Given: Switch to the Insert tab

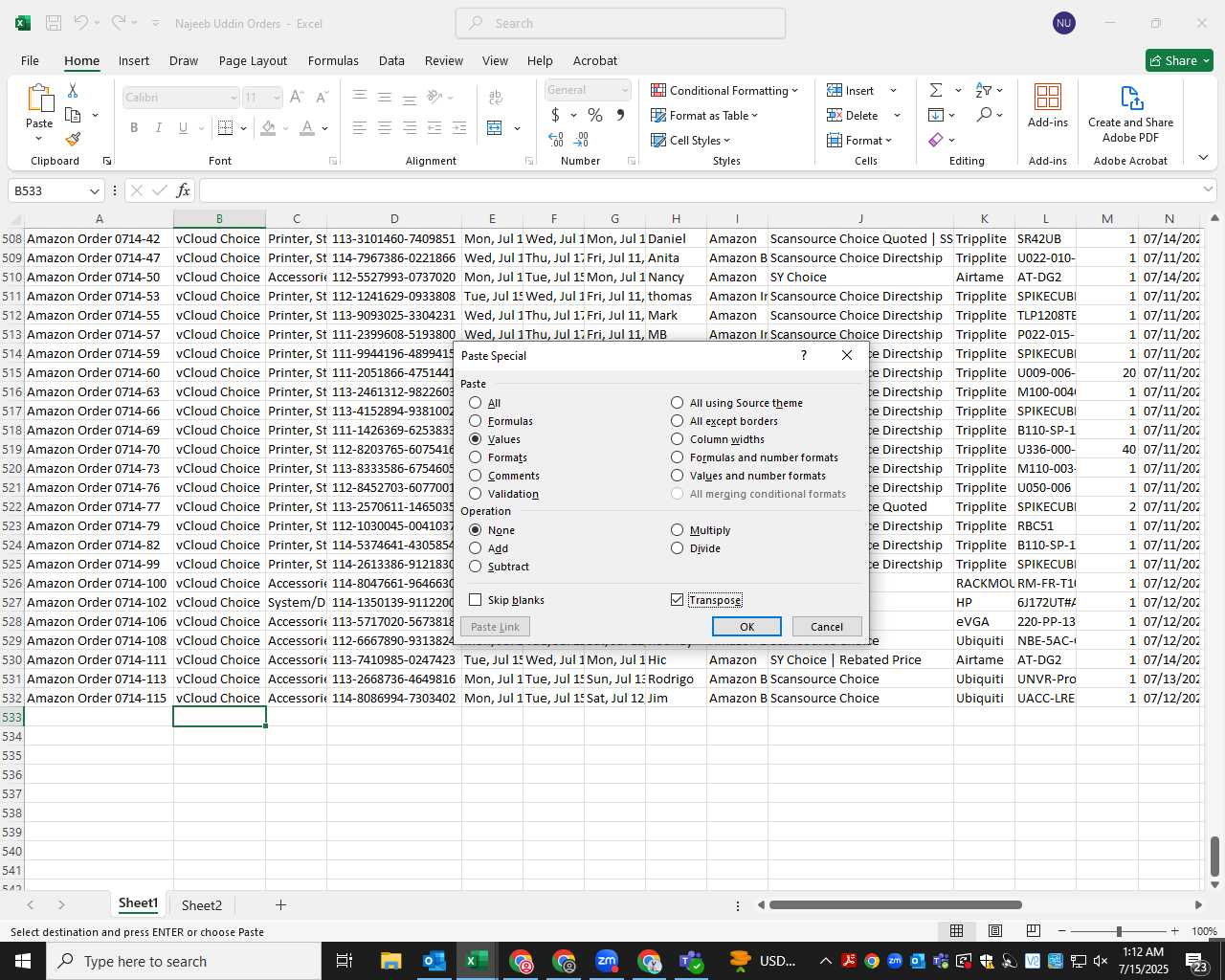Looking at the screenshot, I should pos(134,60).
